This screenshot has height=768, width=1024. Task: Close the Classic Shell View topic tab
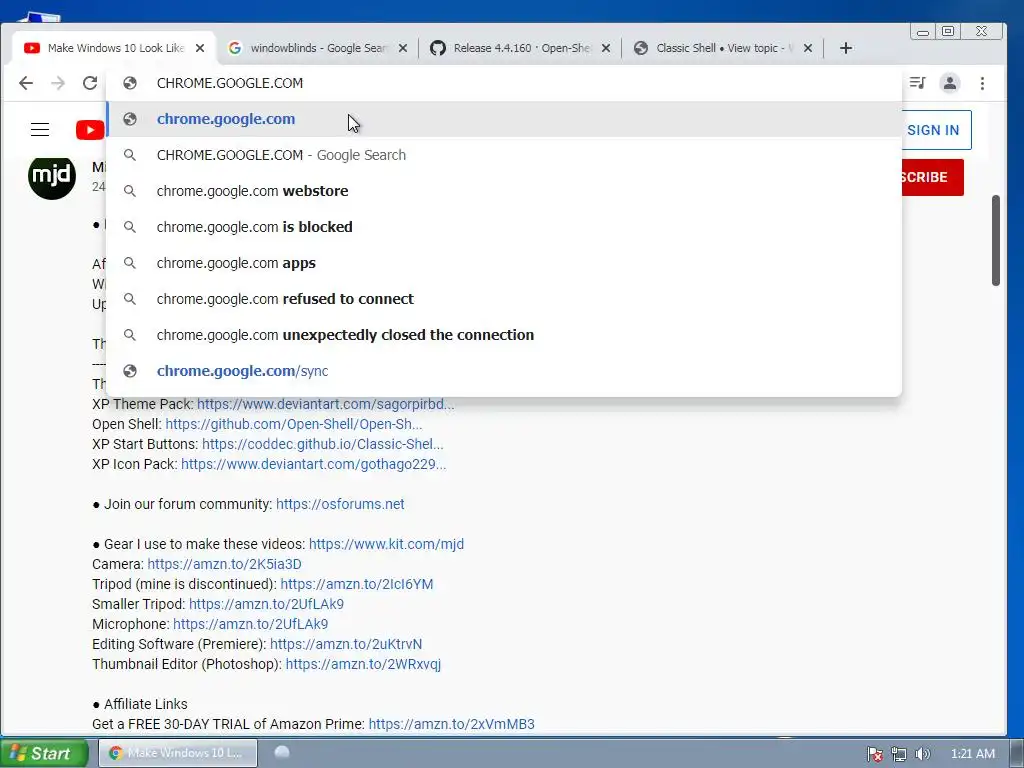point(808,48)
